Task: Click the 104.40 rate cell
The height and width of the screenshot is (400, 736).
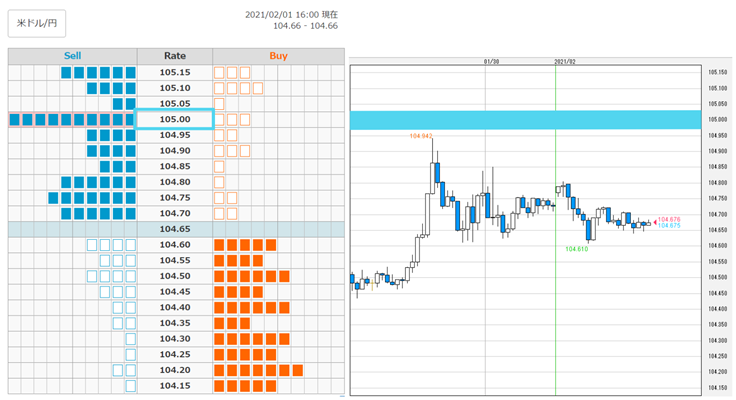Action: (175, 308)
